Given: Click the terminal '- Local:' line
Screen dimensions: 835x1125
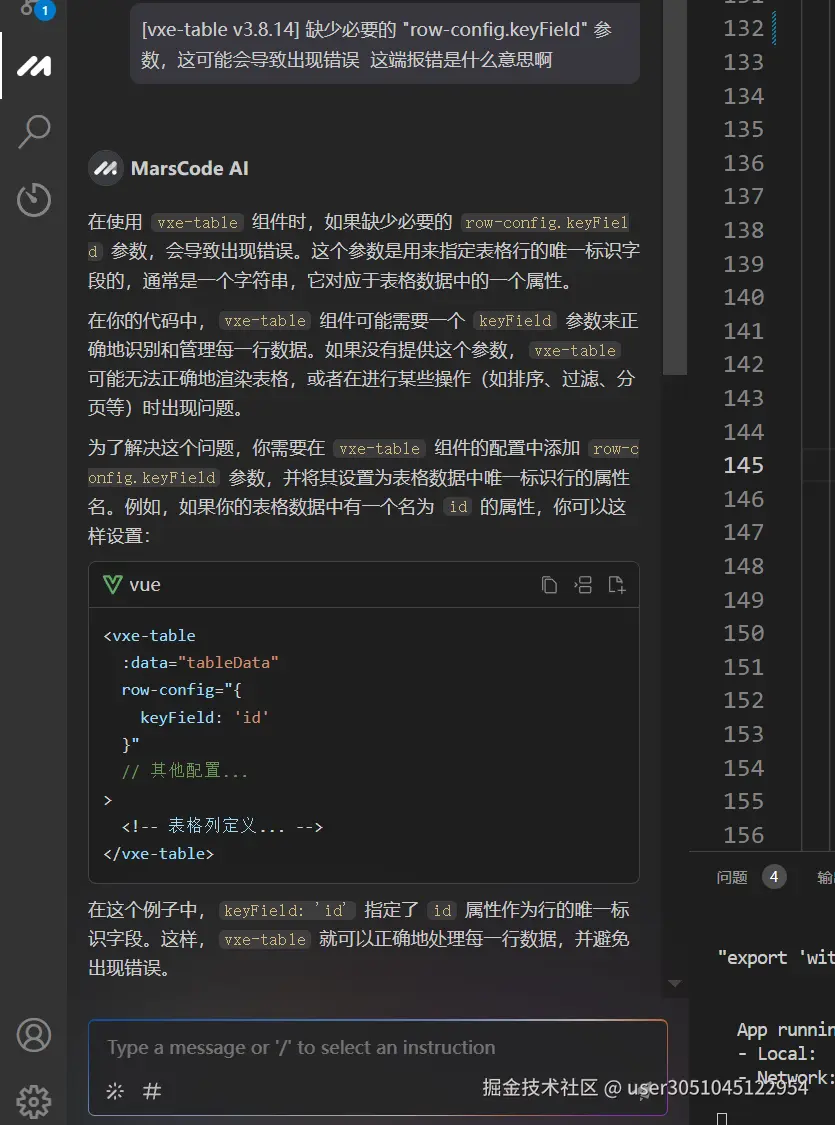Looking at the screenshot, I should coord(777,1054).
